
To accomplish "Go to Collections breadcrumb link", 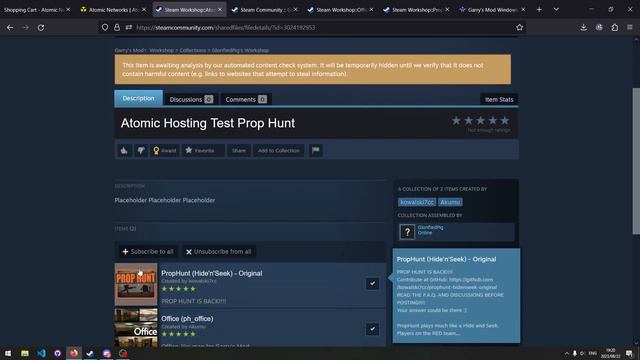I will point(193,51).
